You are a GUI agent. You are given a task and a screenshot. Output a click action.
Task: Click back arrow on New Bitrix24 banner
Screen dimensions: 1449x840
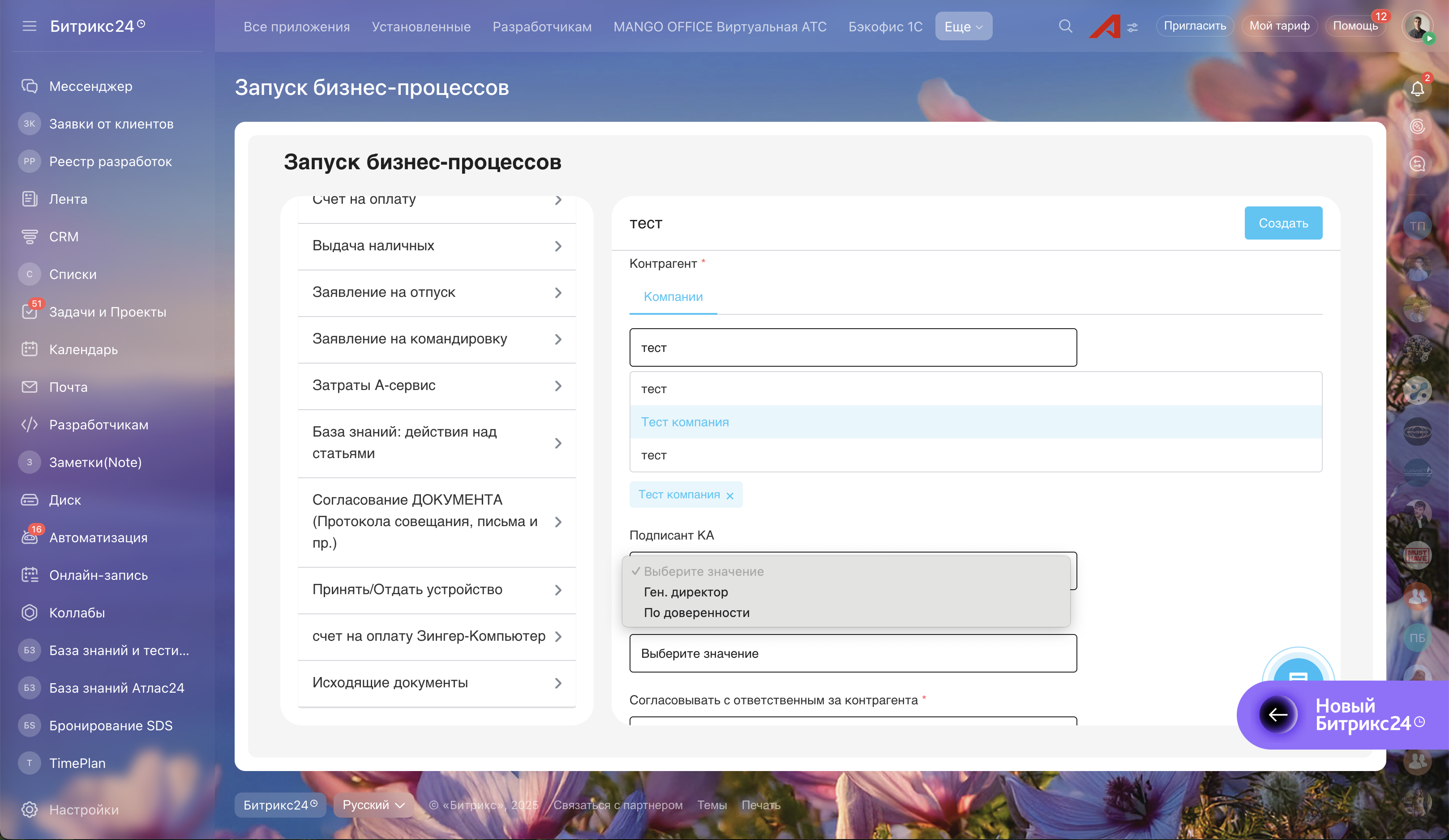[1278, 715]
